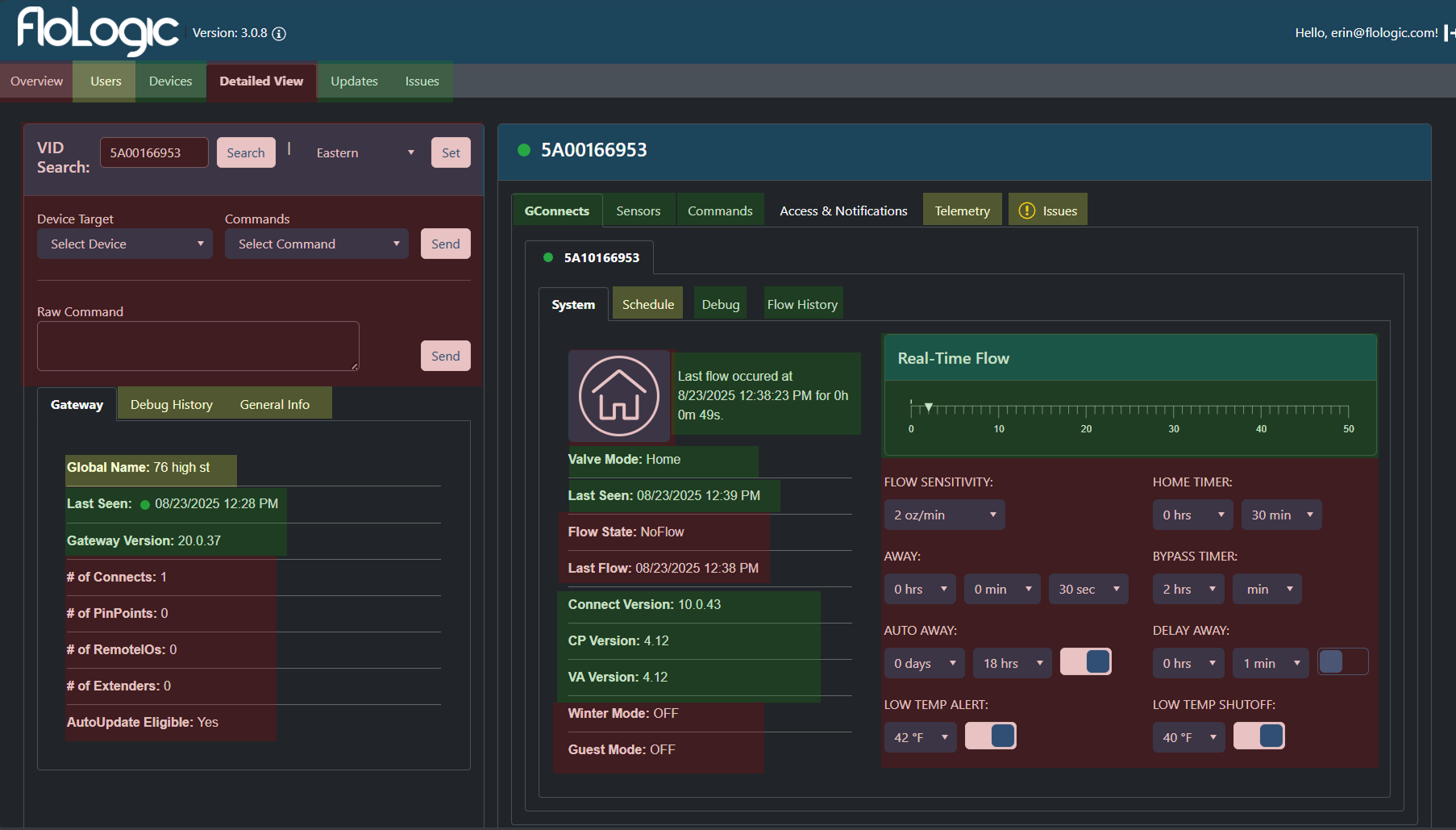Screen dimensions: 1456x830
Task: Click Send next to the Raw Command box
Action: point(445,356)
